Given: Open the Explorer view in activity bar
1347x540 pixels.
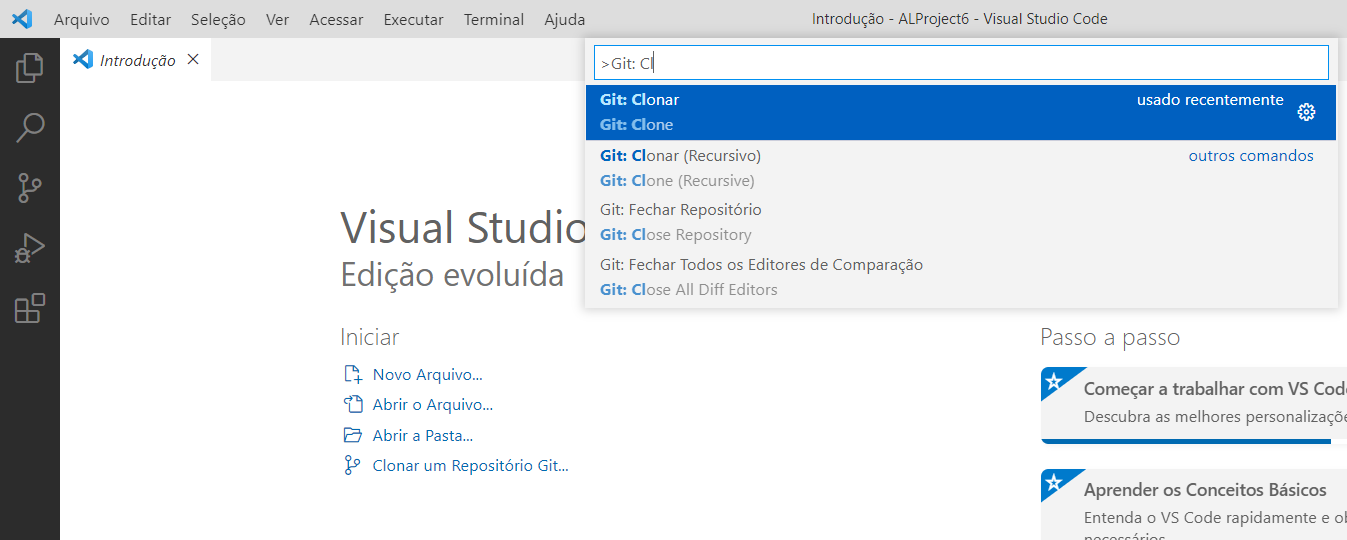Looking at the screenshot, I should click(x=30, y=68).
